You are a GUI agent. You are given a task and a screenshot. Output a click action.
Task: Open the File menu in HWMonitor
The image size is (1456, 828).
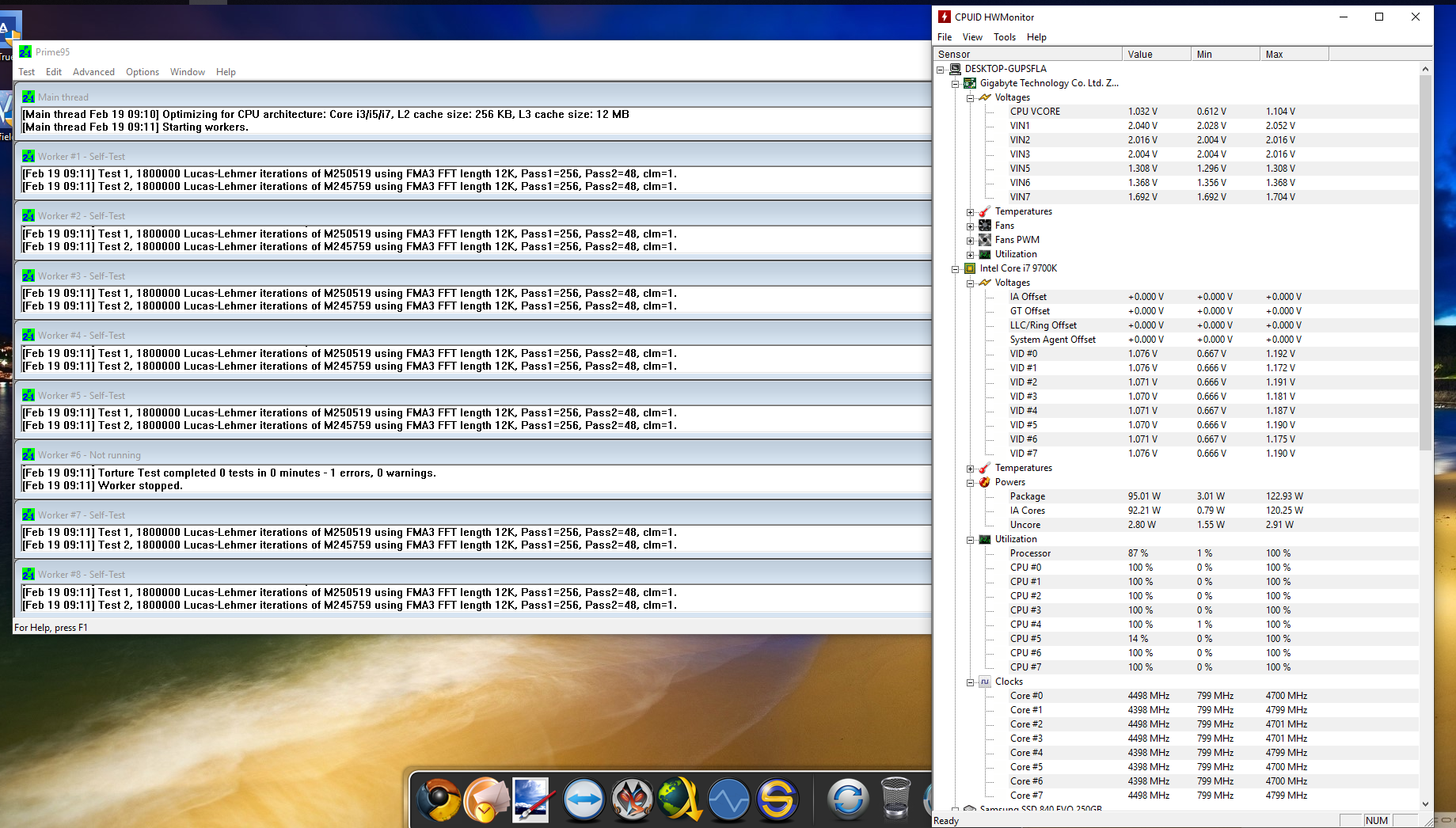pyautogui.click(x=945, y=37)
